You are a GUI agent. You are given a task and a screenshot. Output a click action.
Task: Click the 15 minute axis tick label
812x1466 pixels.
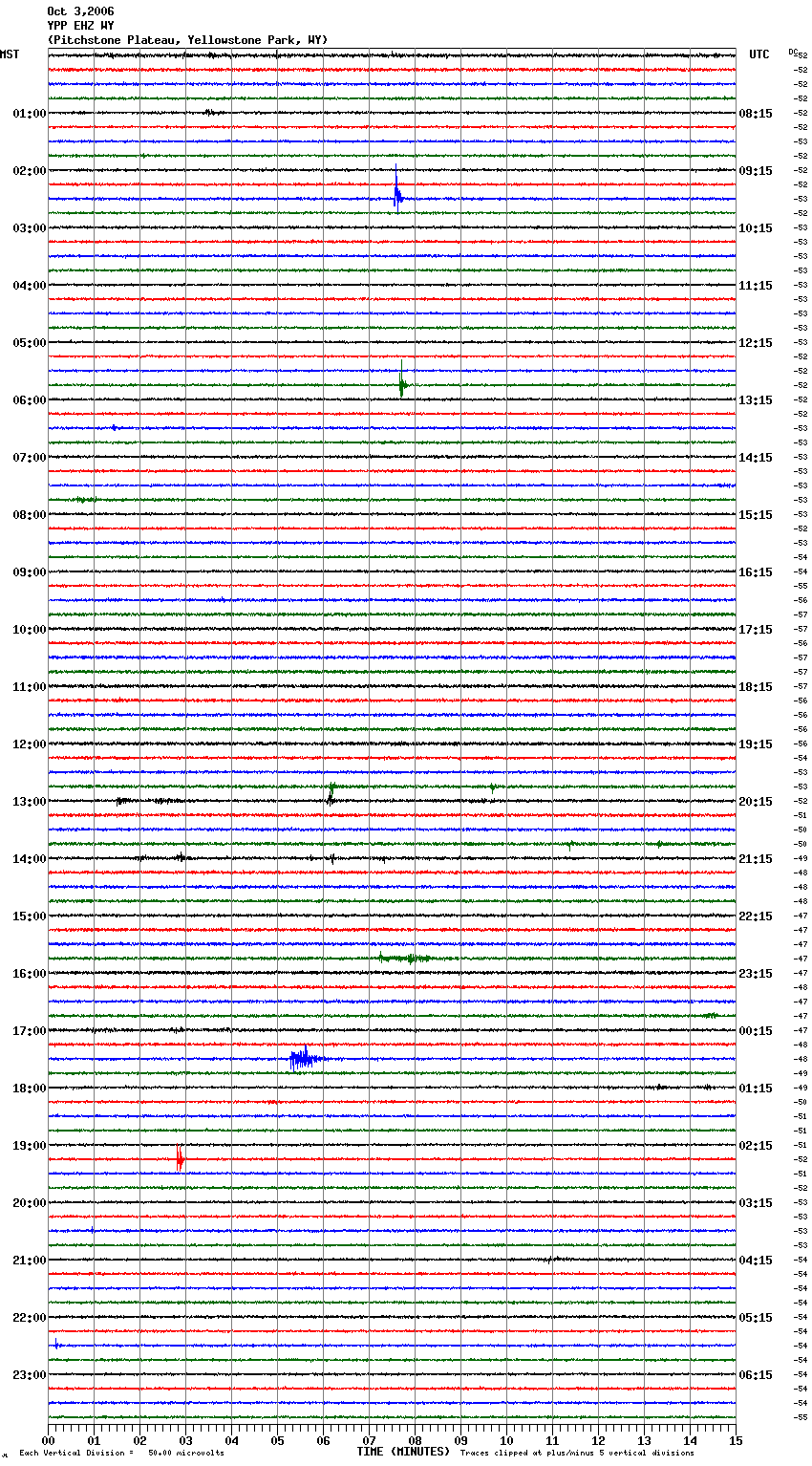coord(736,1440)
